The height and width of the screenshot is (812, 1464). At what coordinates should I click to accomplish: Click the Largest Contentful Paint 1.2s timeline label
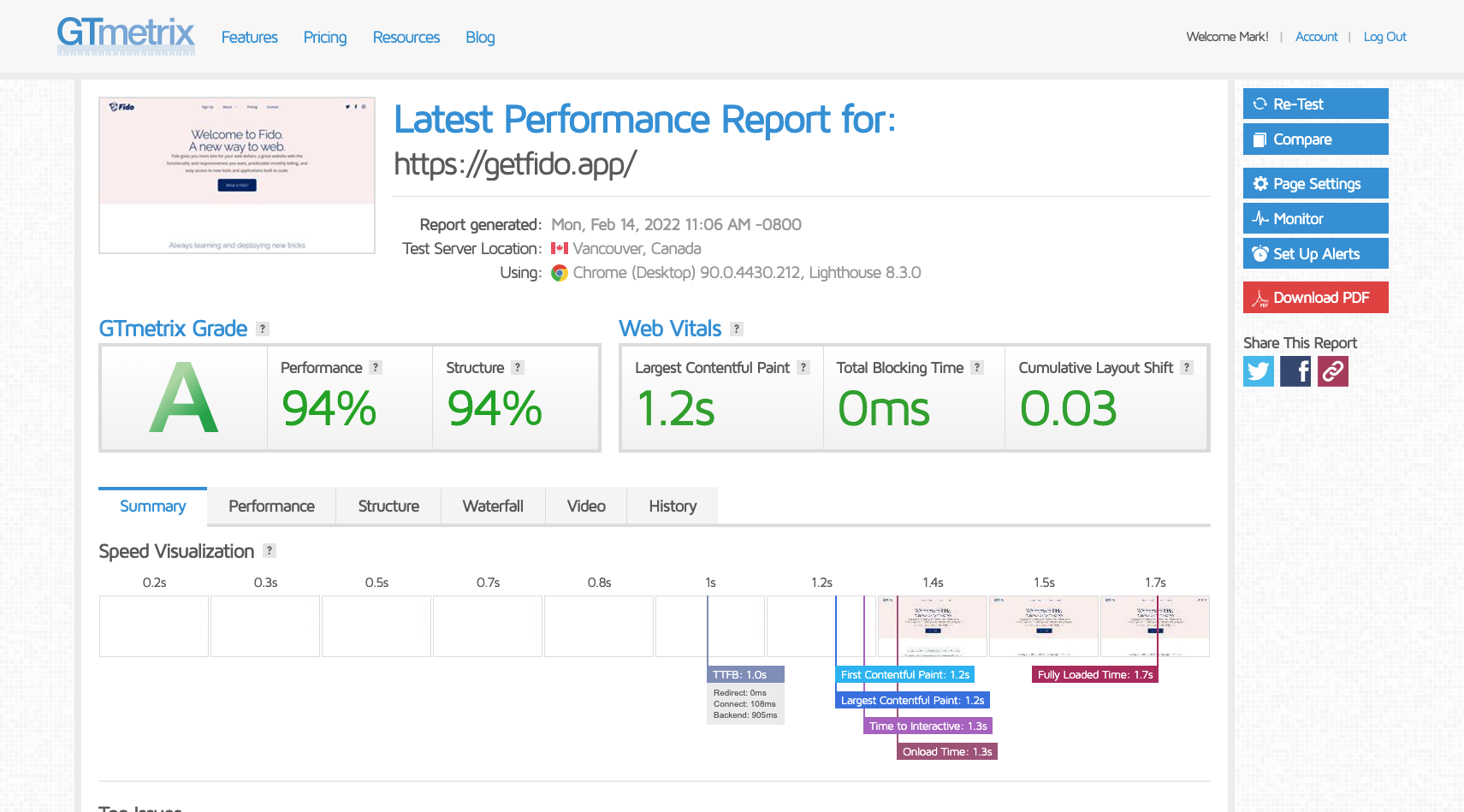tap(912, 700)
